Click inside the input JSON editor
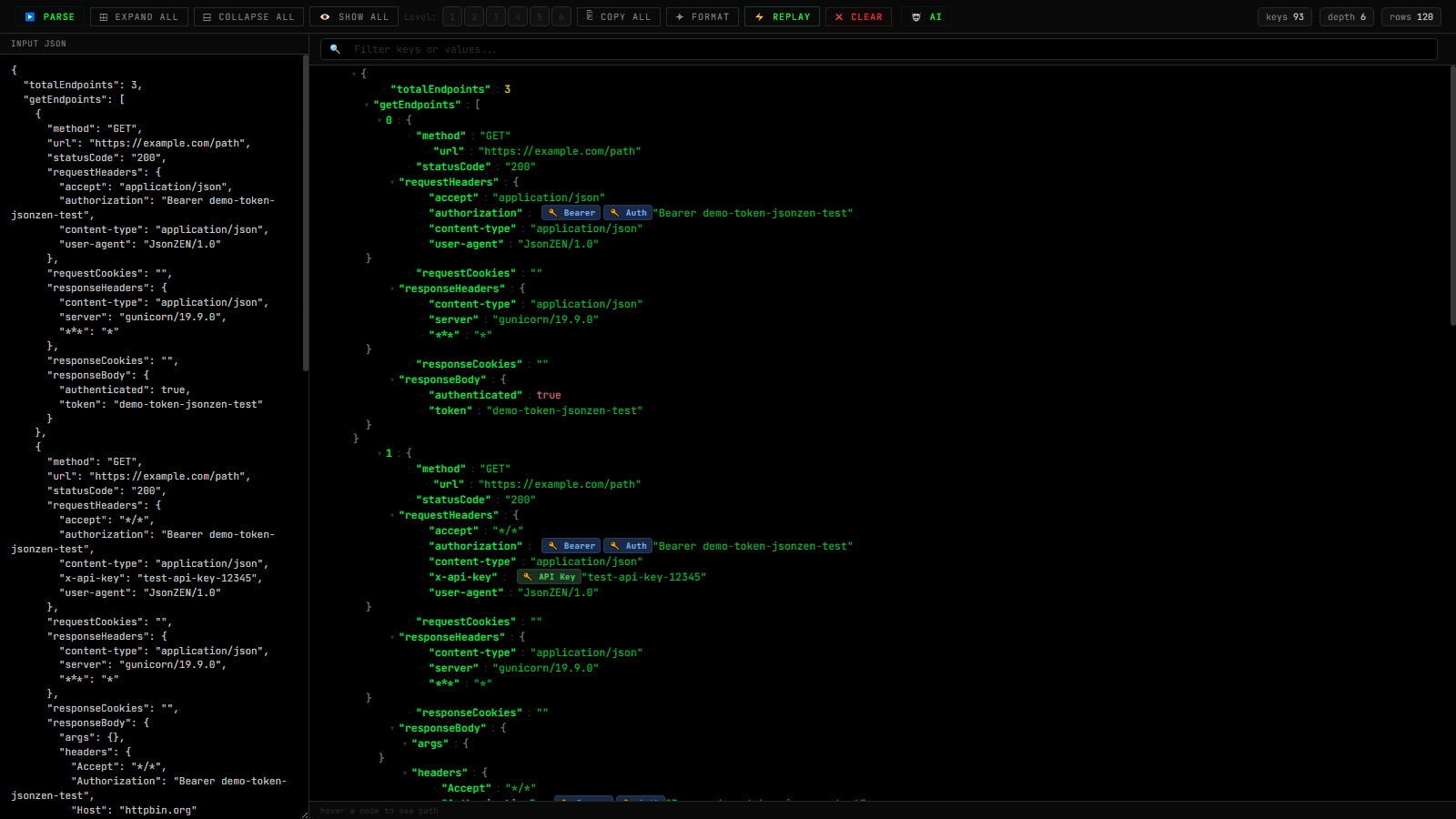This screenshot has width=1456, height=819. tap(150, 437)
